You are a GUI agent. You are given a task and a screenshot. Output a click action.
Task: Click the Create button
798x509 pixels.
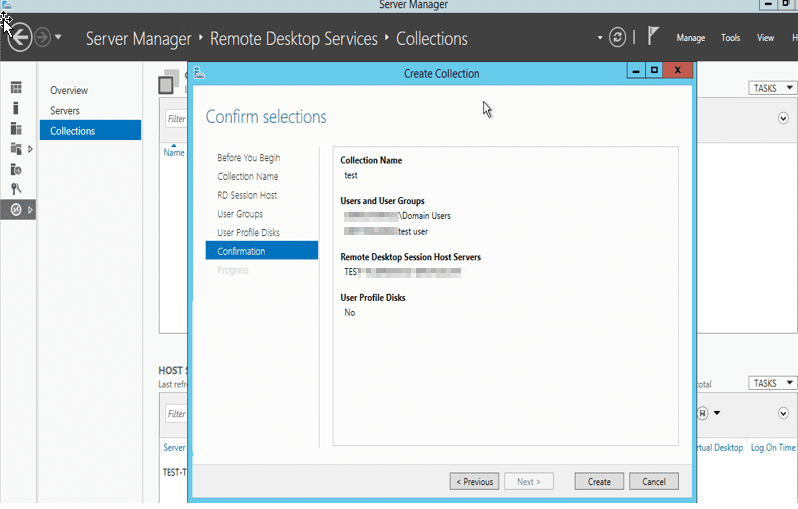click(599, 481)
